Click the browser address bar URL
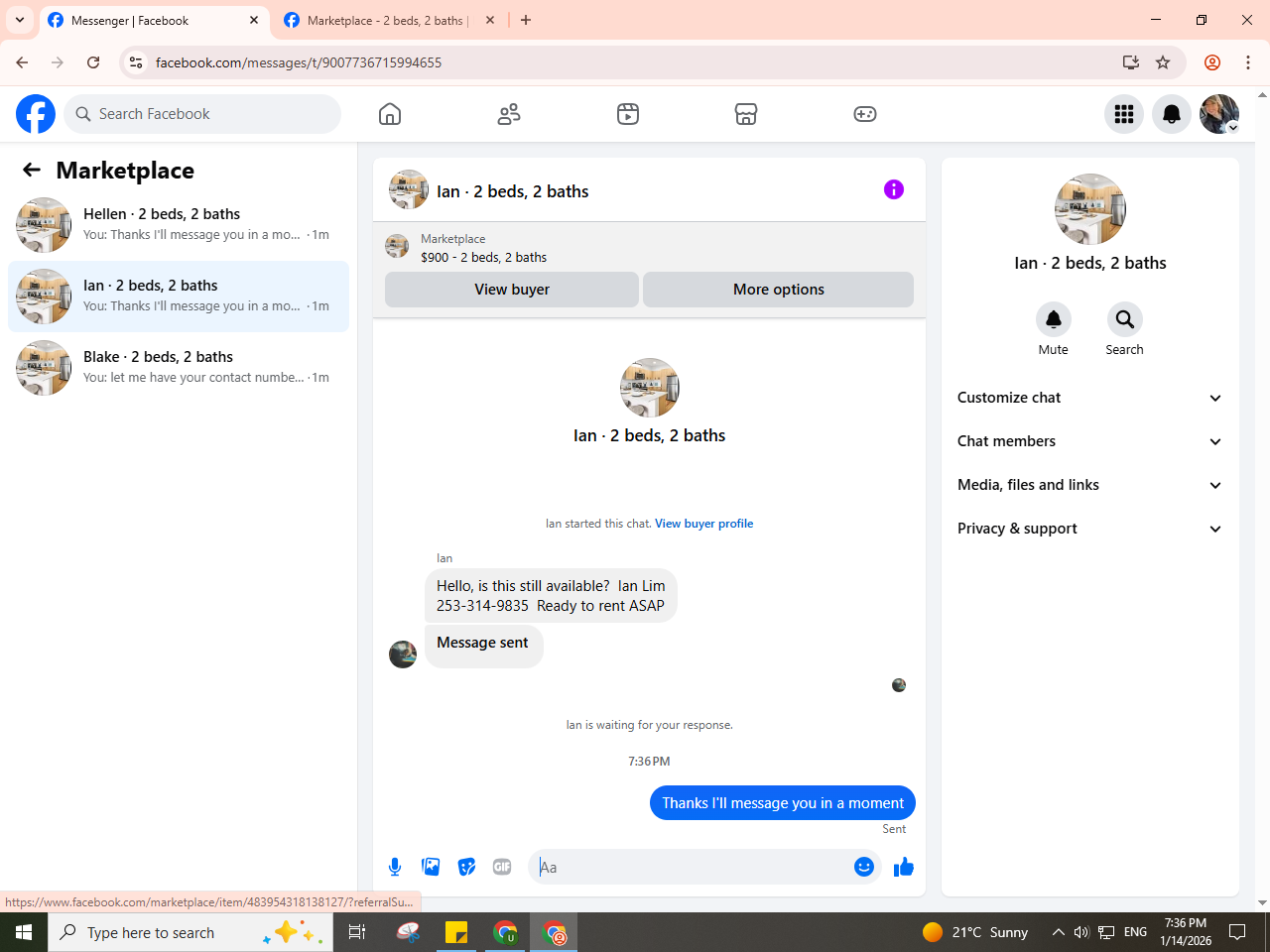Screen dimensions: 1270x952 [x=299, y=62]
